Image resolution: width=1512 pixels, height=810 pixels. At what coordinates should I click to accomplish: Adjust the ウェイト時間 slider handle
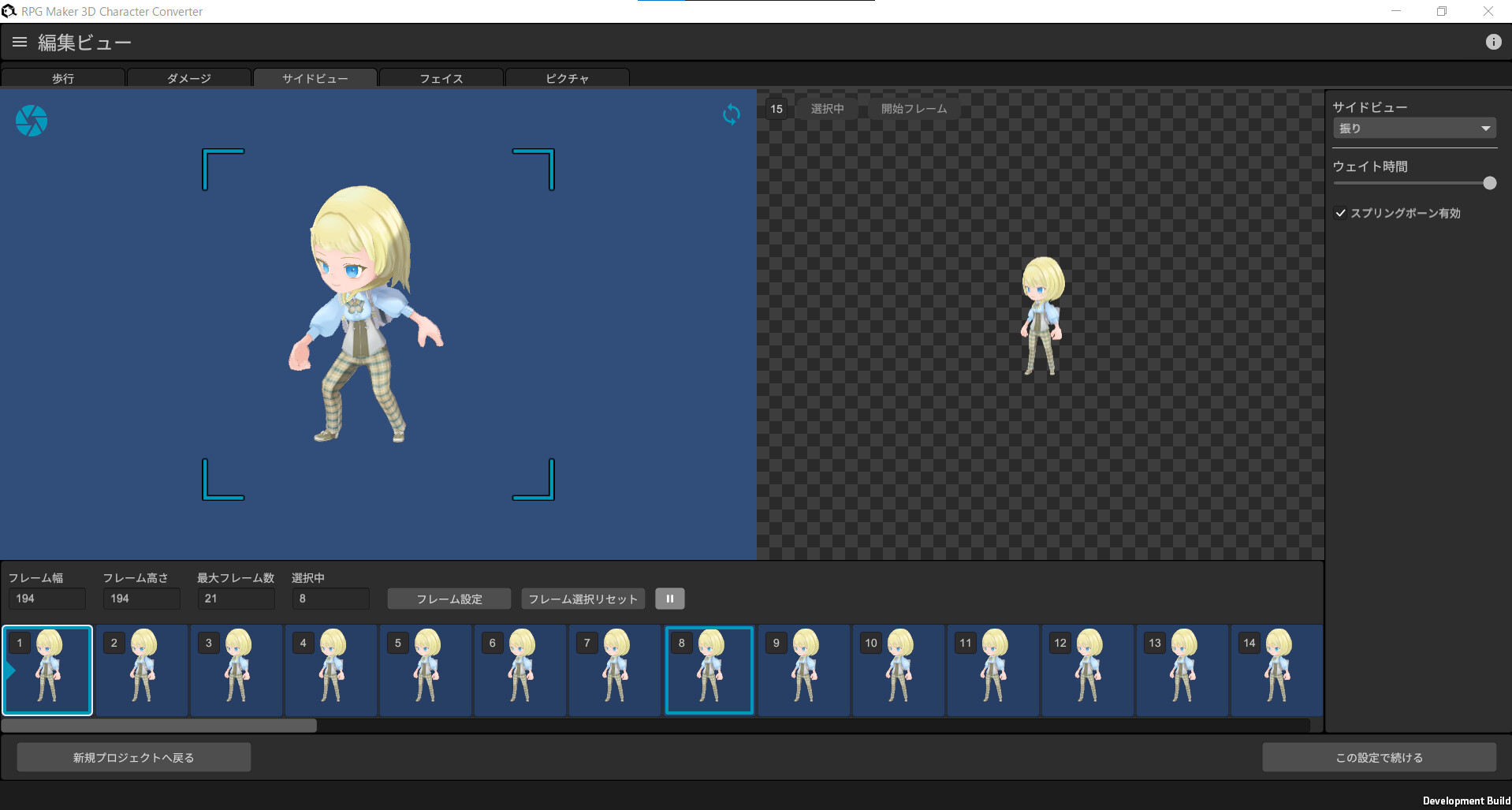tap(1489, 183)
